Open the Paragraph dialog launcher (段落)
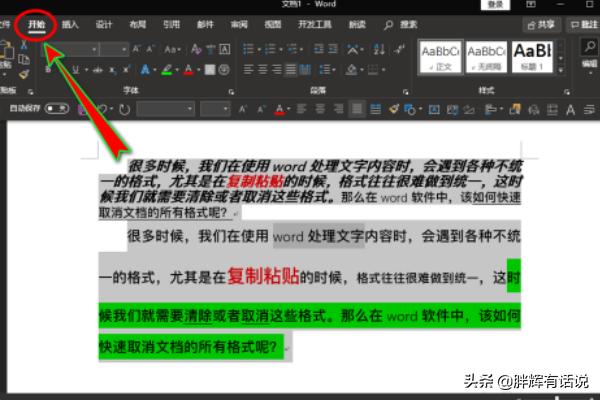This screenshot has width=600, height=400. 406,92
